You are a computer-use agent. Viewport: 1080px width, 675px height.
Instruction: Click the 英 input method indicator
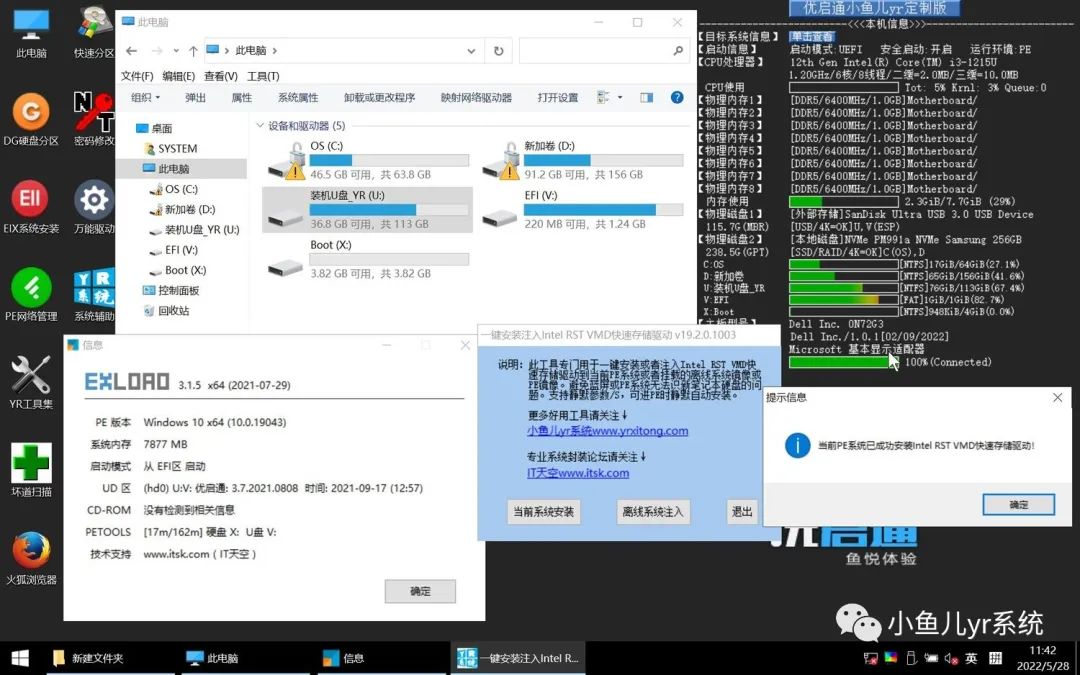point(971,658)
